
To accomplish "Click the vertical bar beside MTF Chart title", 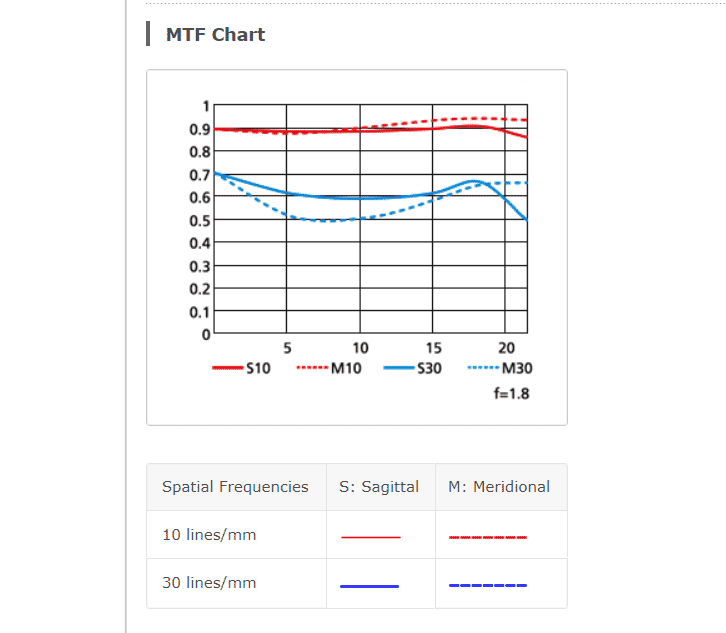I will click(x=148, y=34).
